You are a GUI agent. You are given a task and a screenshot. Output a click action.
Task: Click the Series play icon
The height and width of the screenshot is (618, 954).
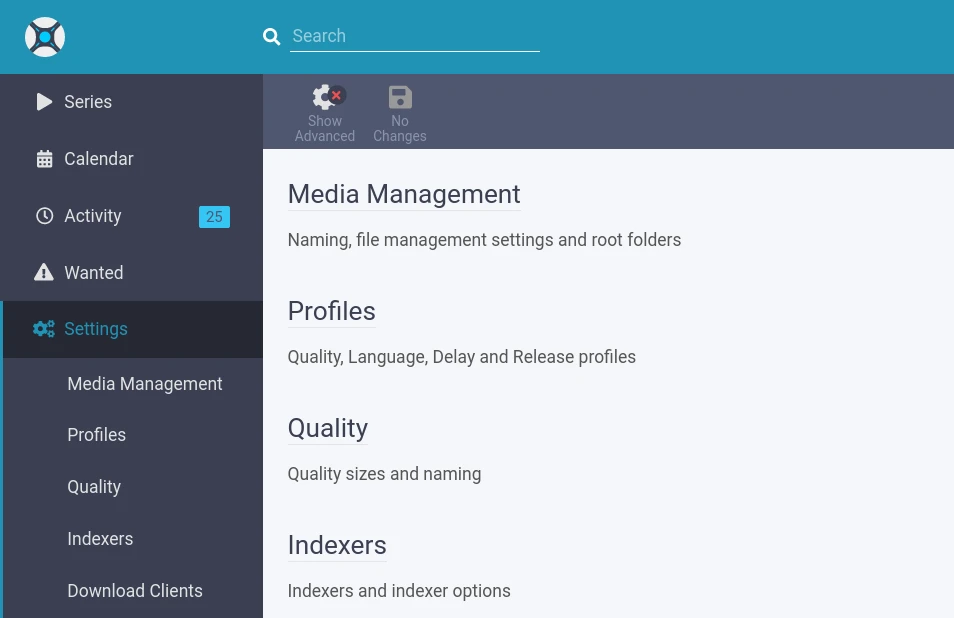pos(44,102)
